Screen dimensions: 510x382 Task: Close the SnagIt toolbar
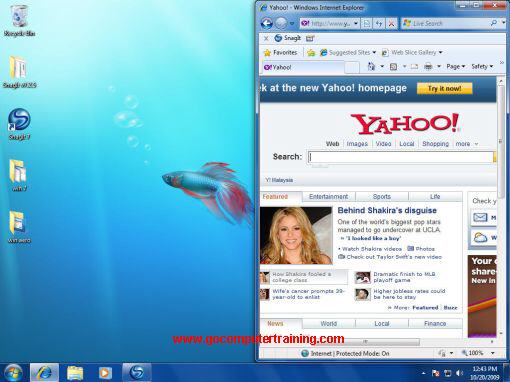(x=266, y=39)
